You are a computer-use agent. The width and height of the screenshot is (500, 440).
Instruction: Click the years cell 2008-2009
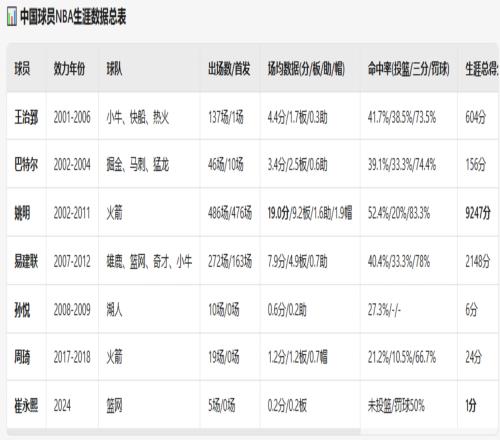72,310
